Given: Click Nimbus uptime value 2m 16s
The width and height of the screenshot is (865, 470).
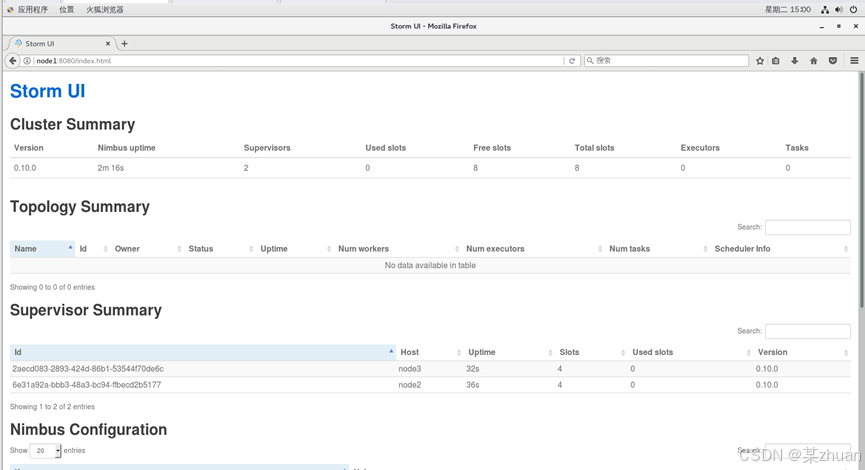Looking at the screenshot, I should [x=111, y=168].
